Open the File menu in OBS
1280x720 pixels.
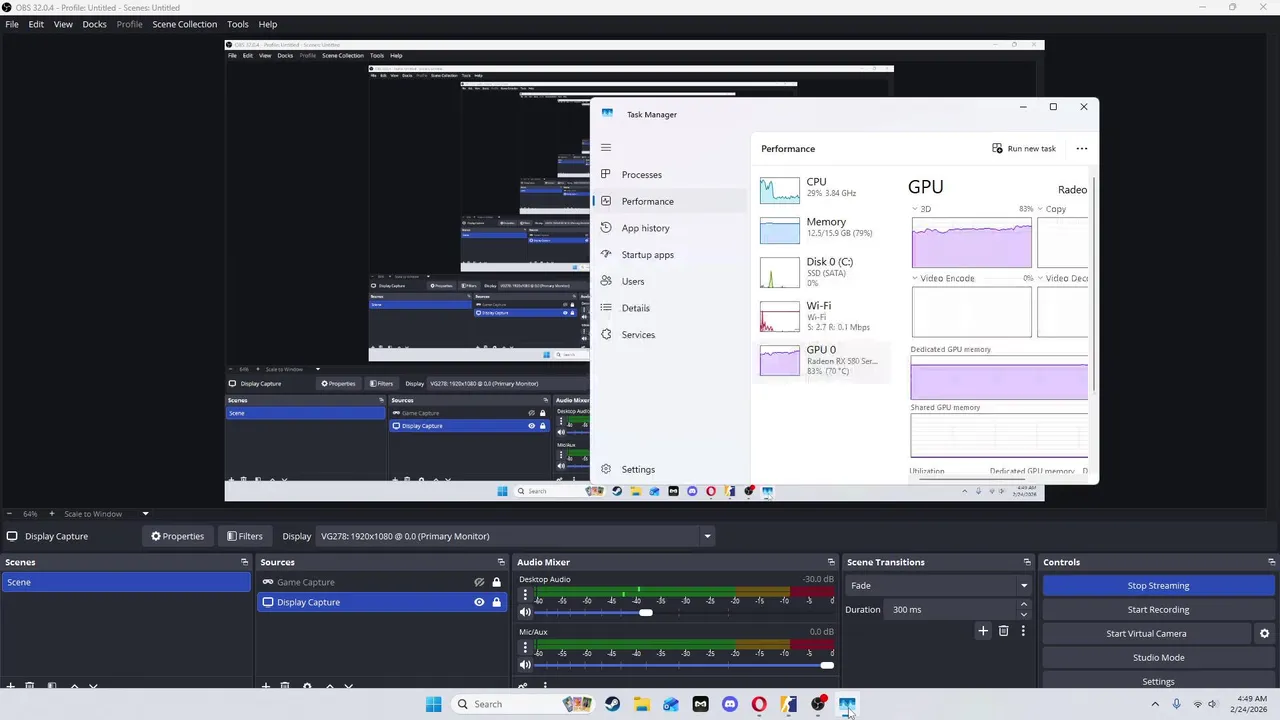(x=12, y=24)
